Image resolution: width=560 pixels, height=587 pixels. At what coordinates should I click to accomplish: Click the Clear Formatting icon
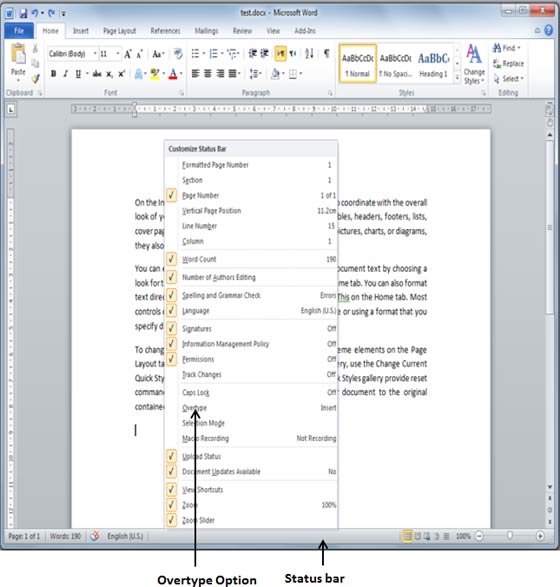point(178,54)
